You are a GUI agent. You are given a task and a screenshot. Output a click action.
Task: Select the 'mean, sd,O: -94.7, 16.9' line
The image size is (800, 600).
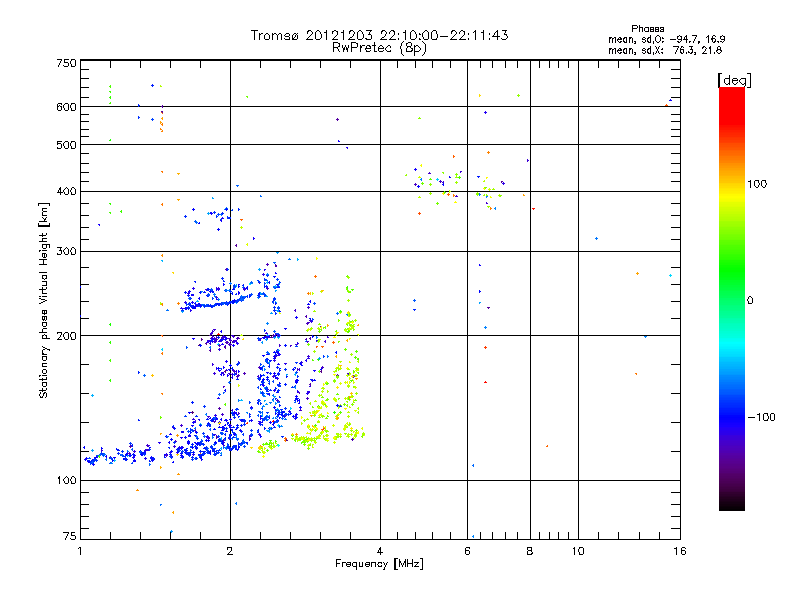pos(666,39)
